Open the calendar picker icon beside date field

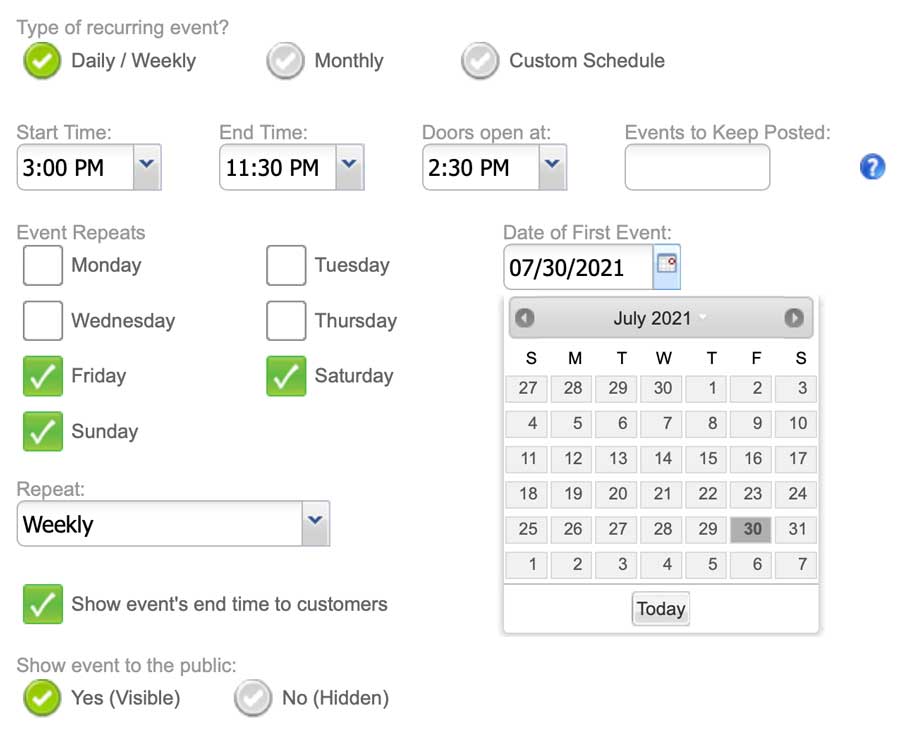point(666,266)
